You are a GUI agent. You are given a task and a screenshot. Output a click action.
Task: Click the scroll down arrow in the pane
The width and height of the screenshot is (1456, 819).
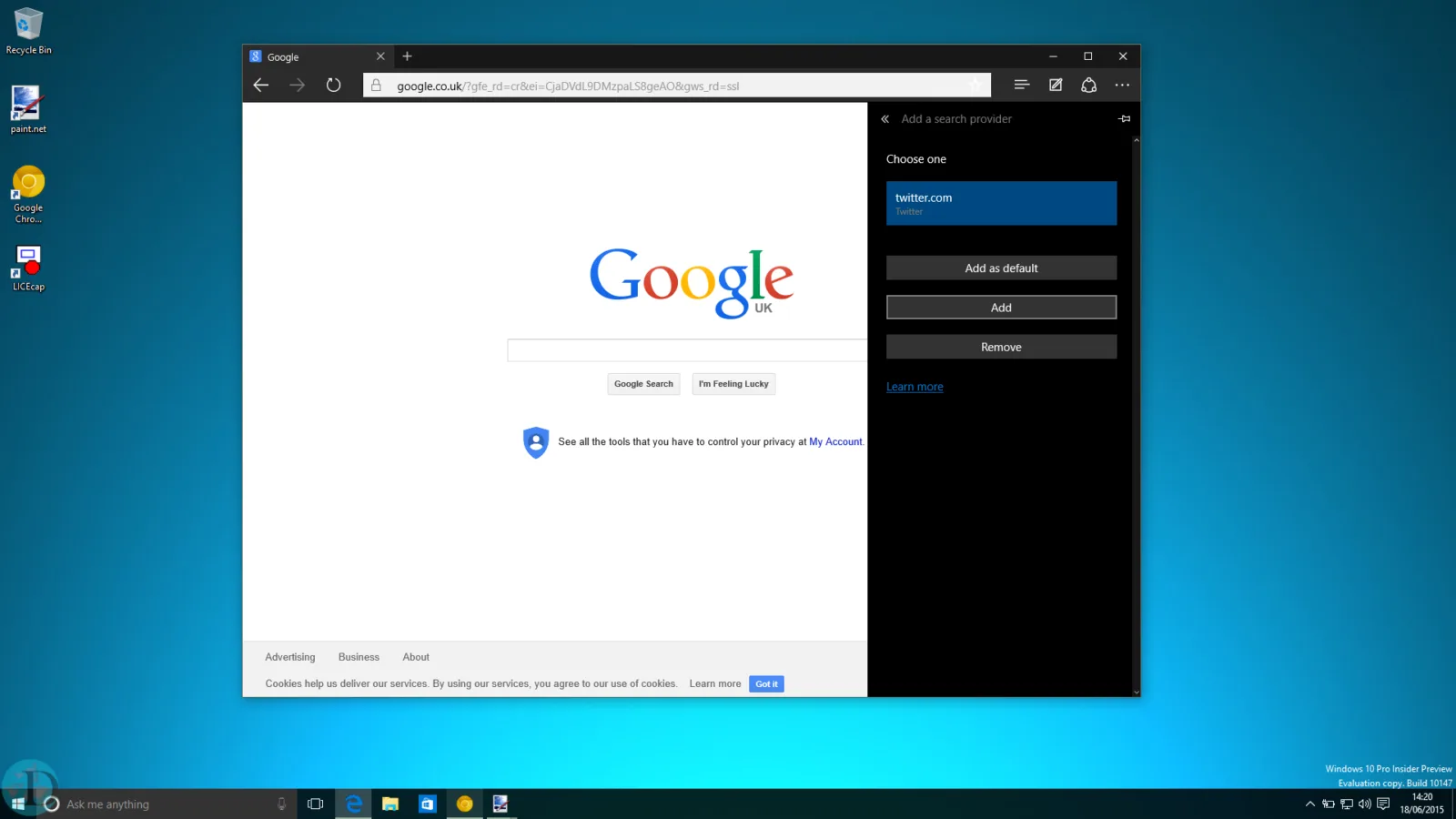[1136, 693]
